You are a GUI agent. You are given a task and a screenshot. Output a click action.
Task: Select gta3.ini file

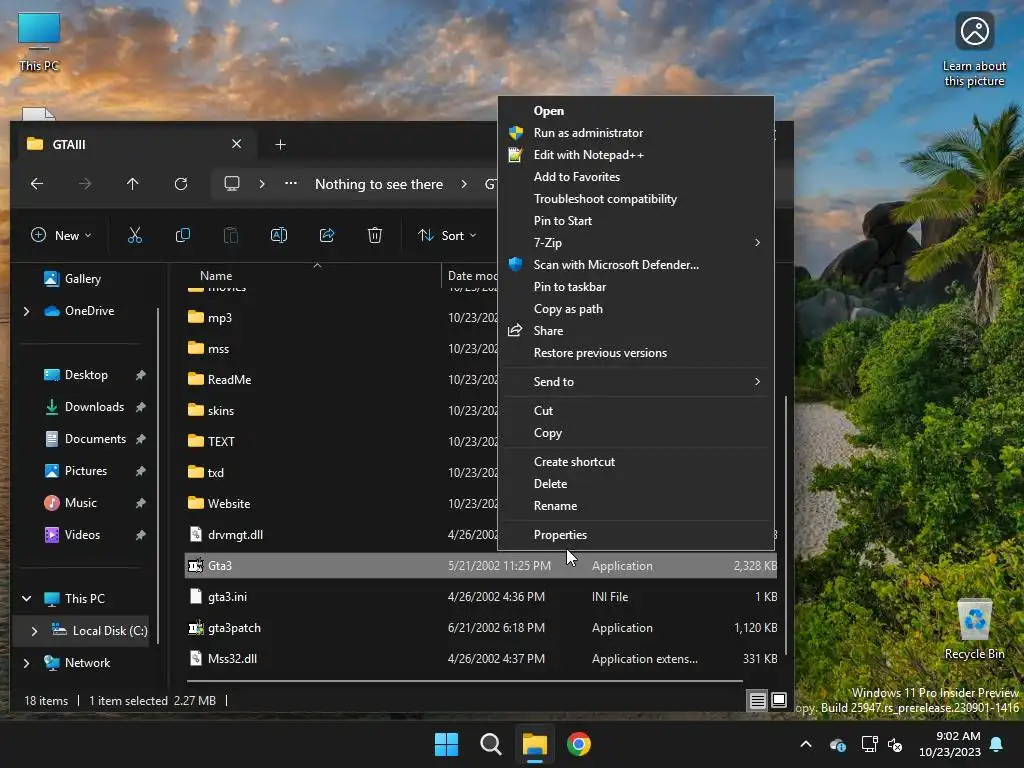click(x=227, y=597)
